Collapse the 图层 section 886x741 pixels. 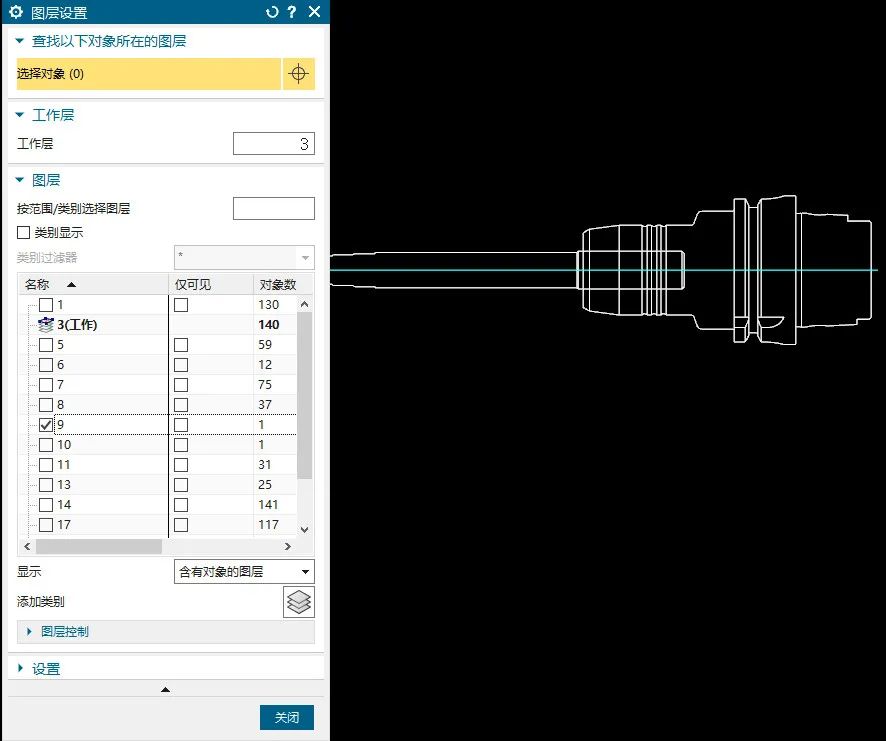point(20,180)
